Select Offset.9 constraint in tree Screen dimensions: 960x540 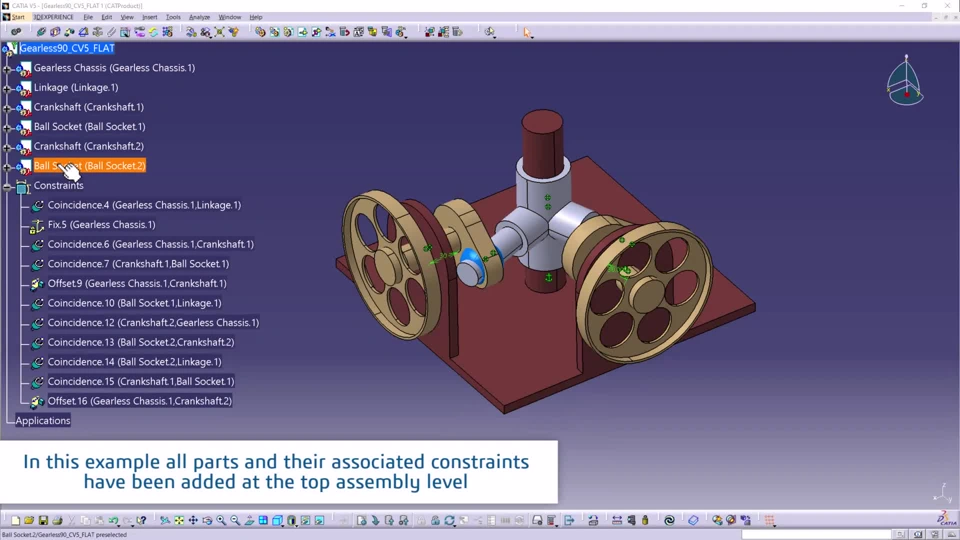click(x=137, y=283)
